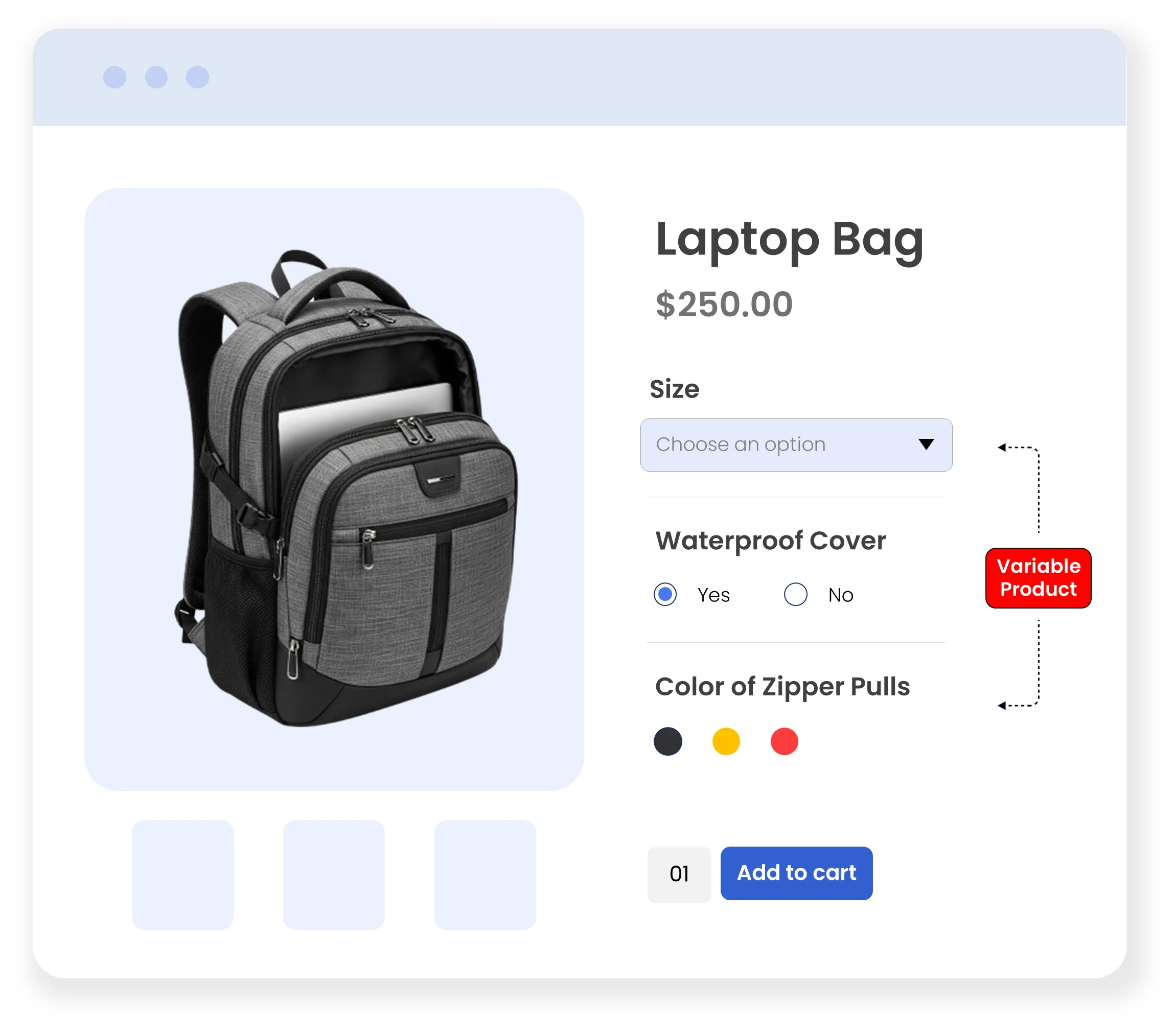Viewport: 1176px width, 1029px height.
Task: Click the Laptop Bag product title
Action: point(789,240)
